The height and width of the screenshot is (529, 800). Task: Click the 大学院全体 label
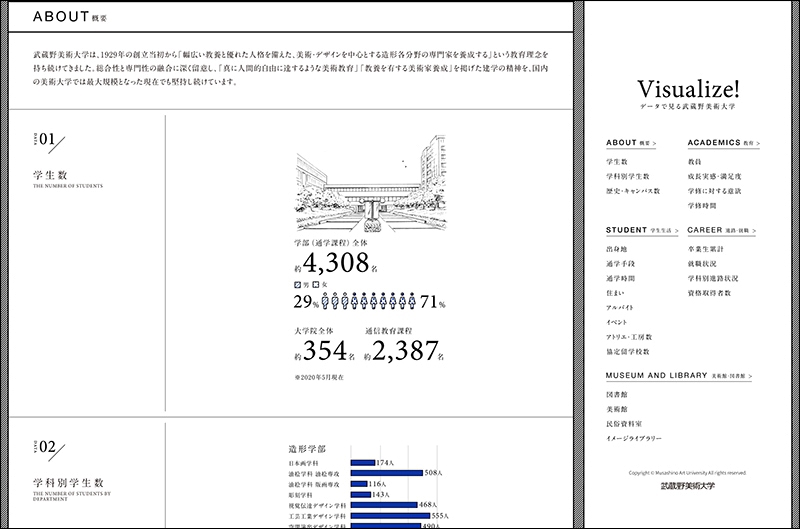click(313, 331)
